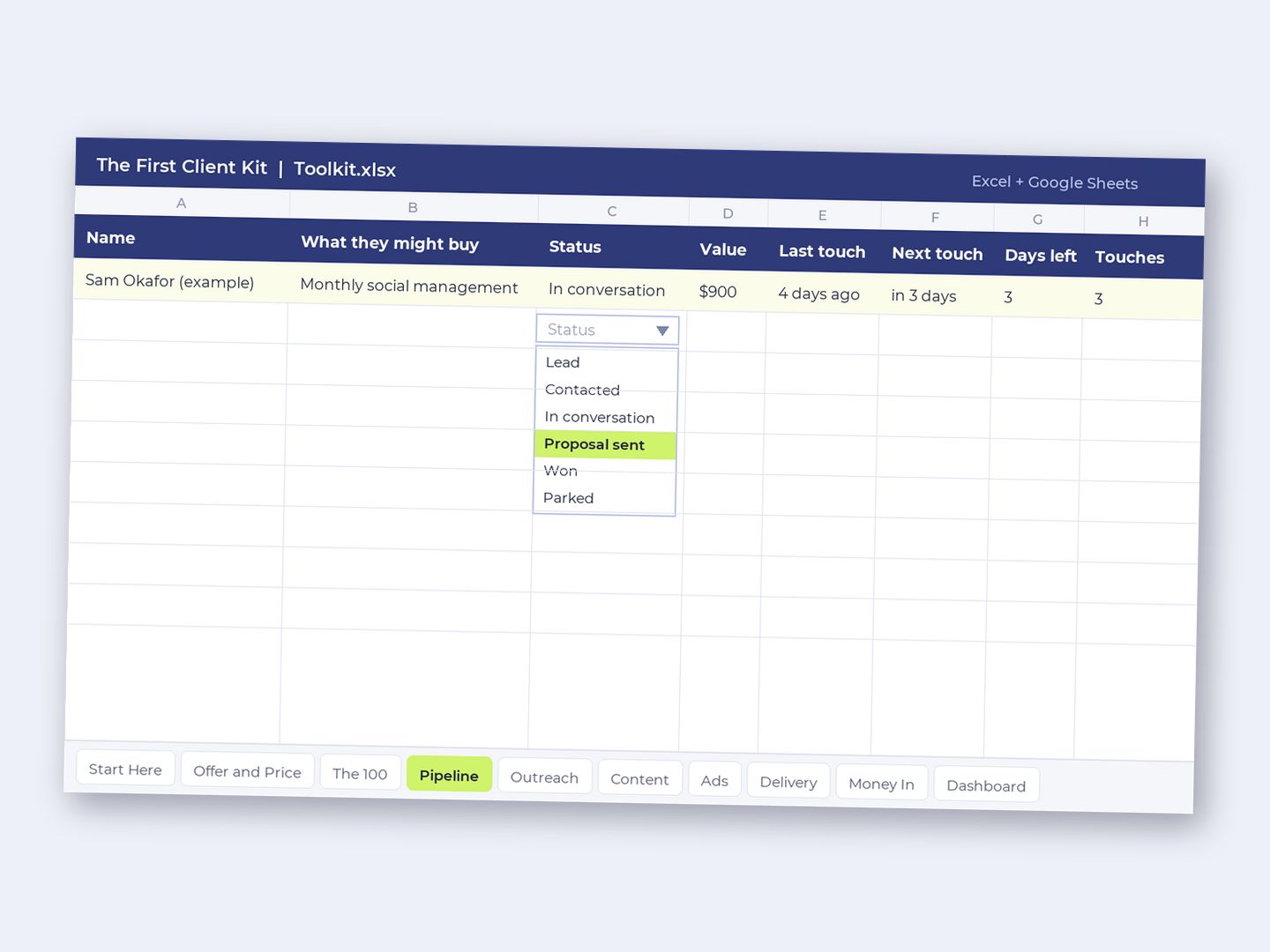Screen dimensions: 1270x952
Task: Open the Outreach sheet tab
Action: [544, 777]
